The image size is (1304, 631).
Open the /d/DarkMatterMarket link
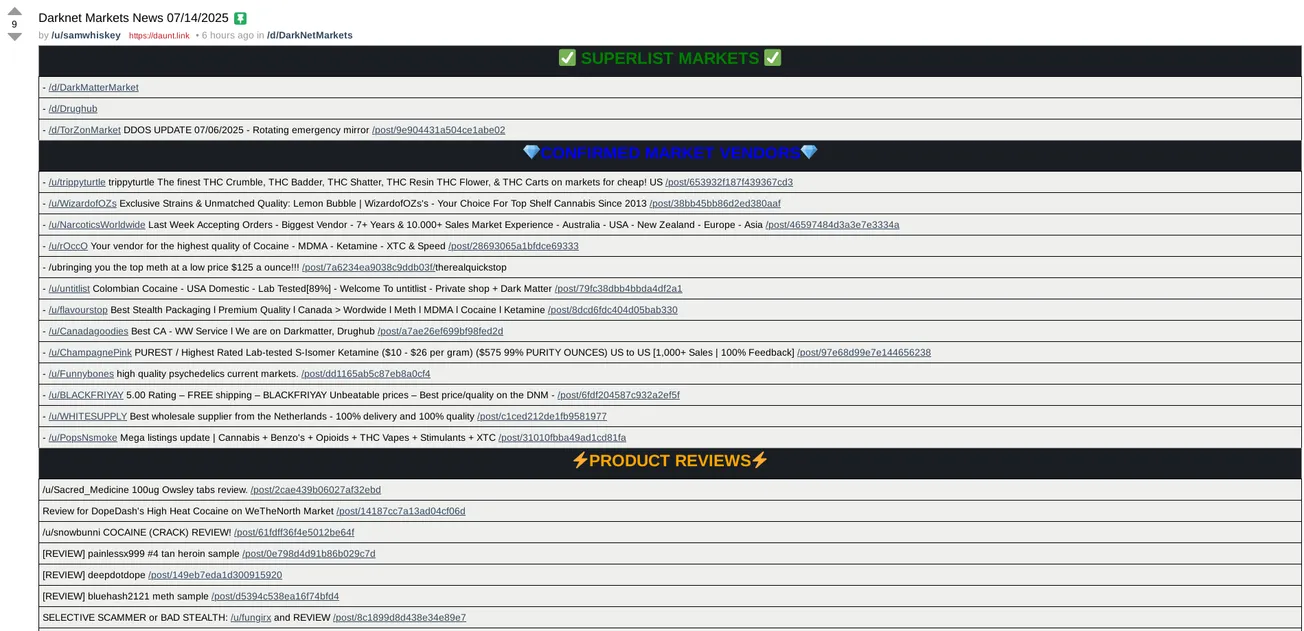tap(94, 87)
